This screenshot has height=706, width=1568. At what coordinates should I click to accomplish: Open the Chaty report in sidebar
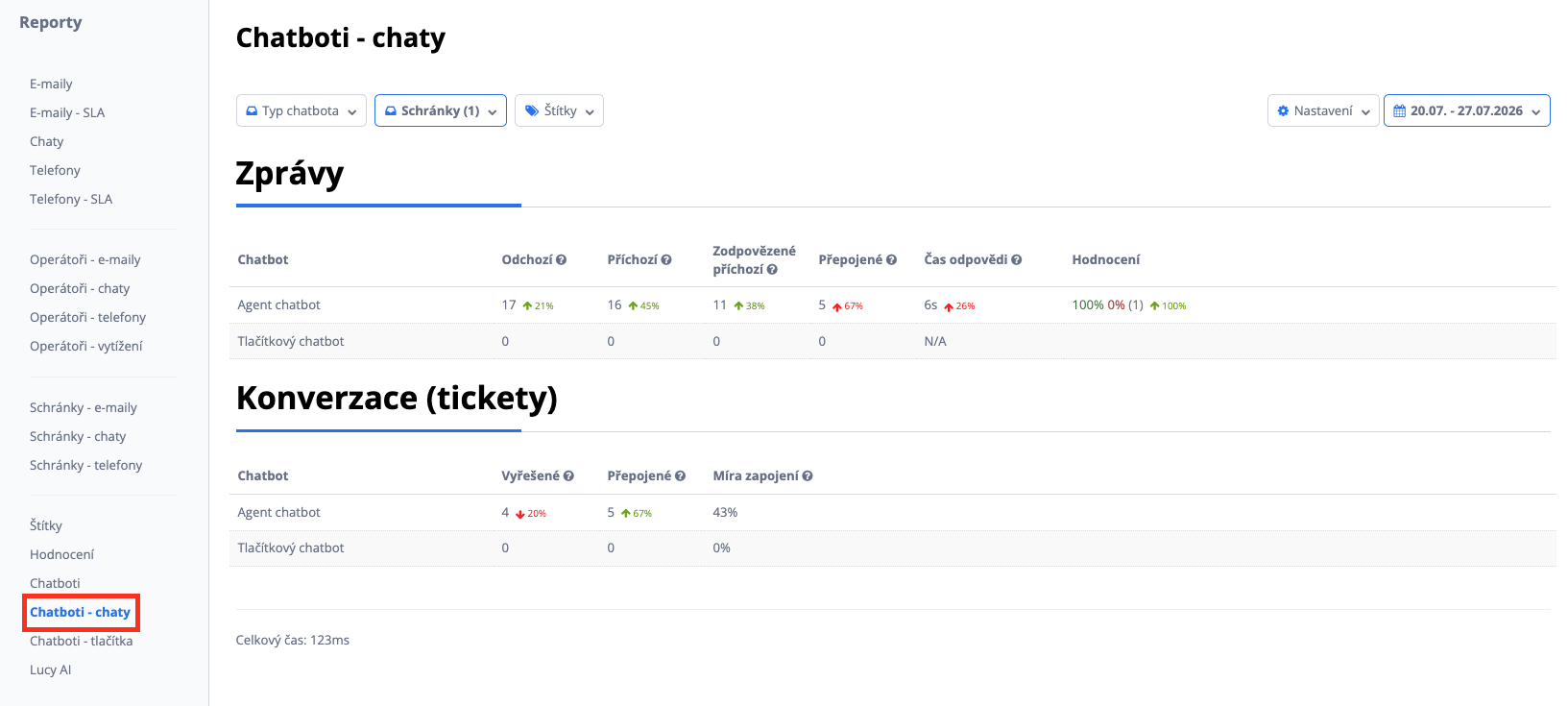click(x=46, y=141)
